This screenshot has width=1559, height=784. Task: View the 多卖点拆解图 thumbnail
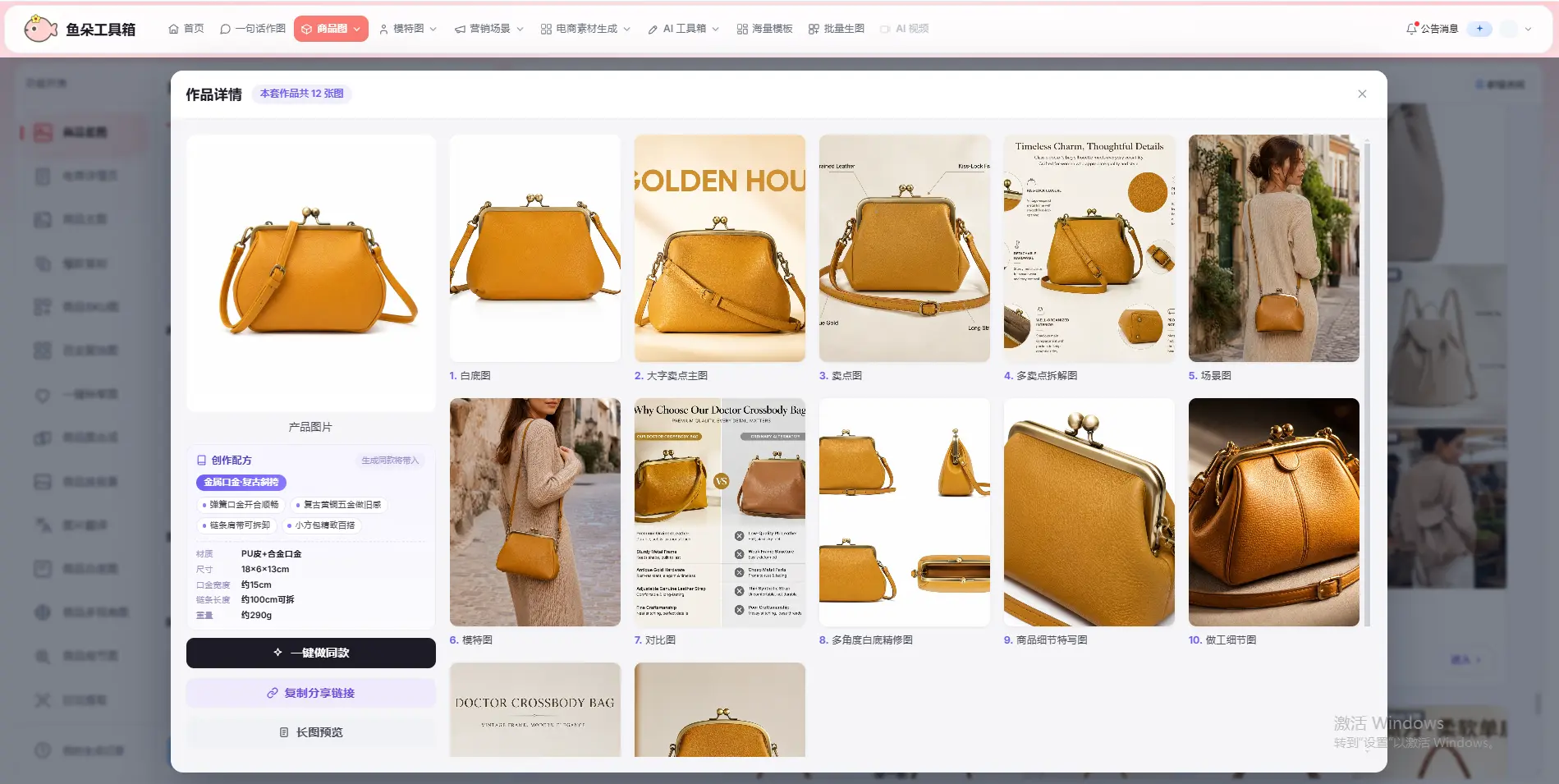[1089, 248]
